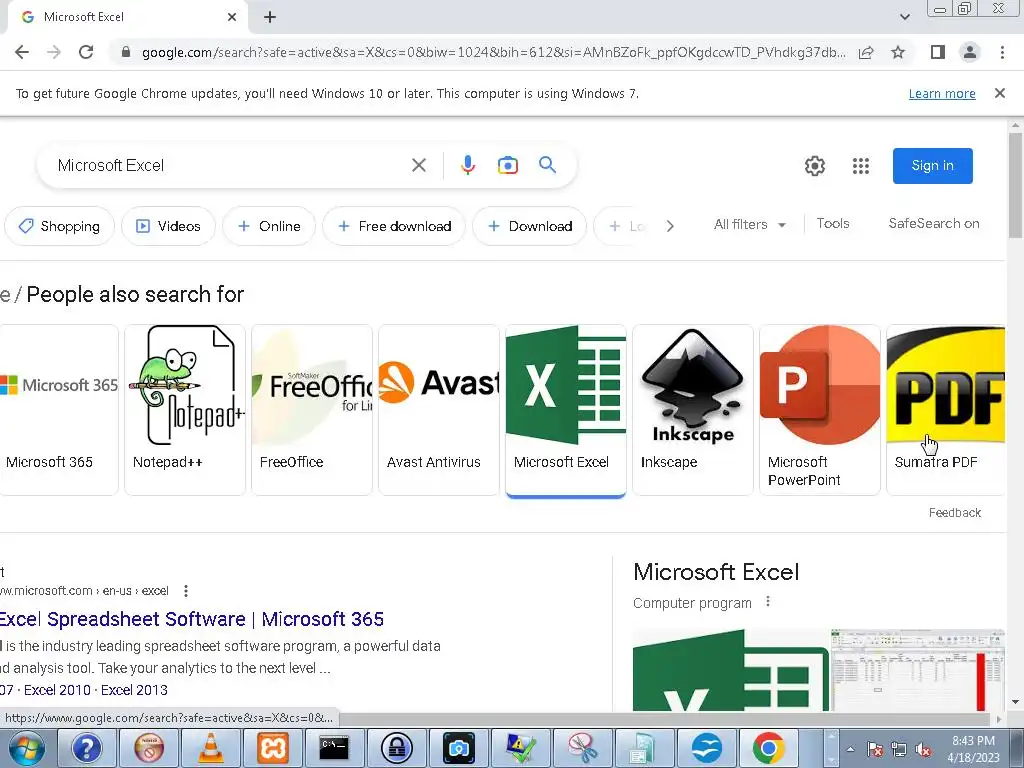Open the help question mark taskbar icon
Image resolution: width=1024 pixels, height=768 pixels.
coord(87,748)
